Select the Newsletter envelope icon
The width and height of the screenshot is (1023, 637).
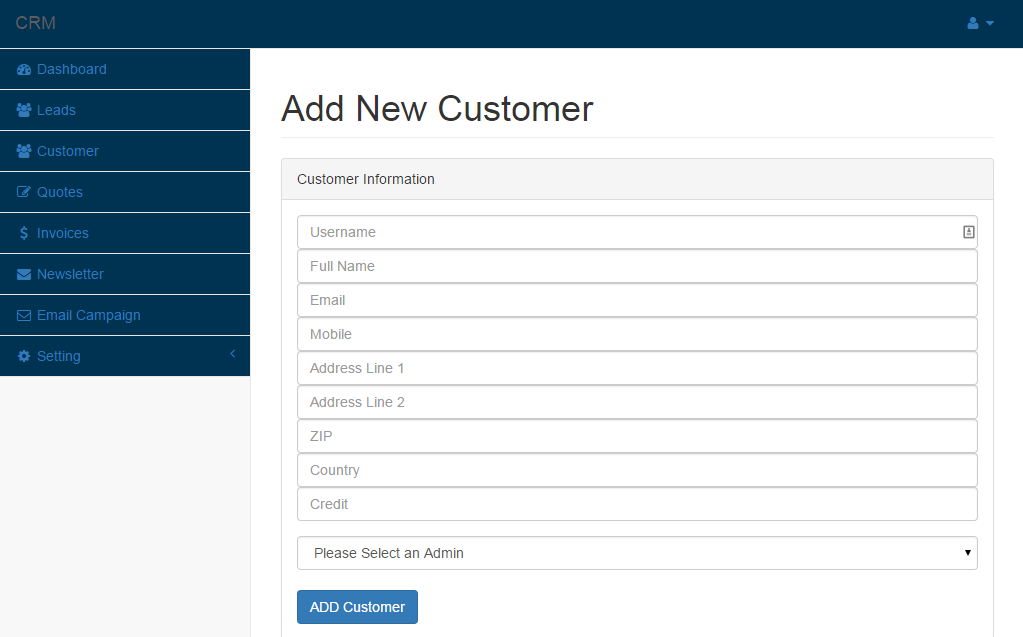pyautogui.click(x=23, y=273)
